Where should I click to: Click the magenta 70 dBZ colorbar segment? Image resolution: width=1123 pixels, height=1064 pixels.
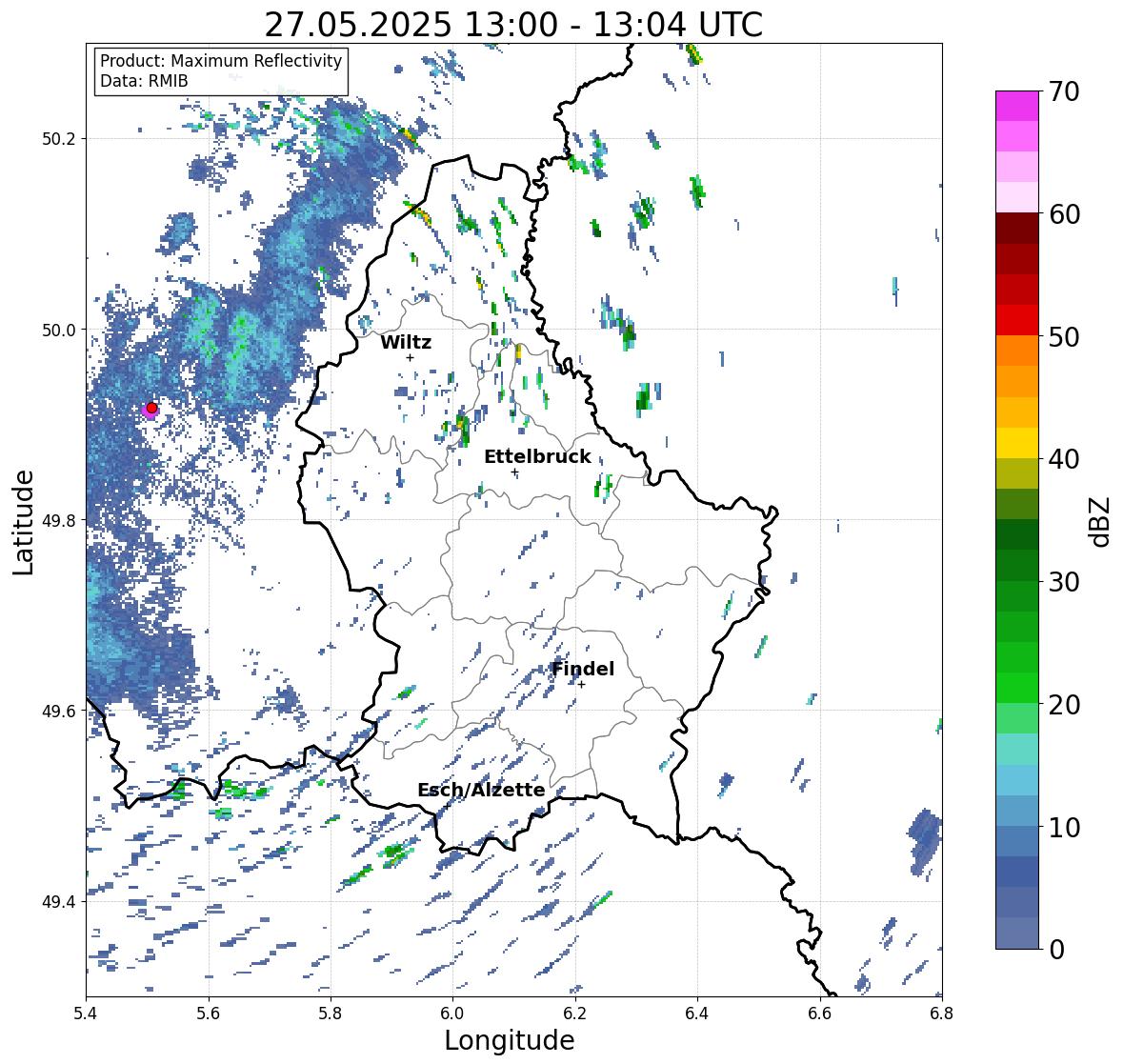1017,106
